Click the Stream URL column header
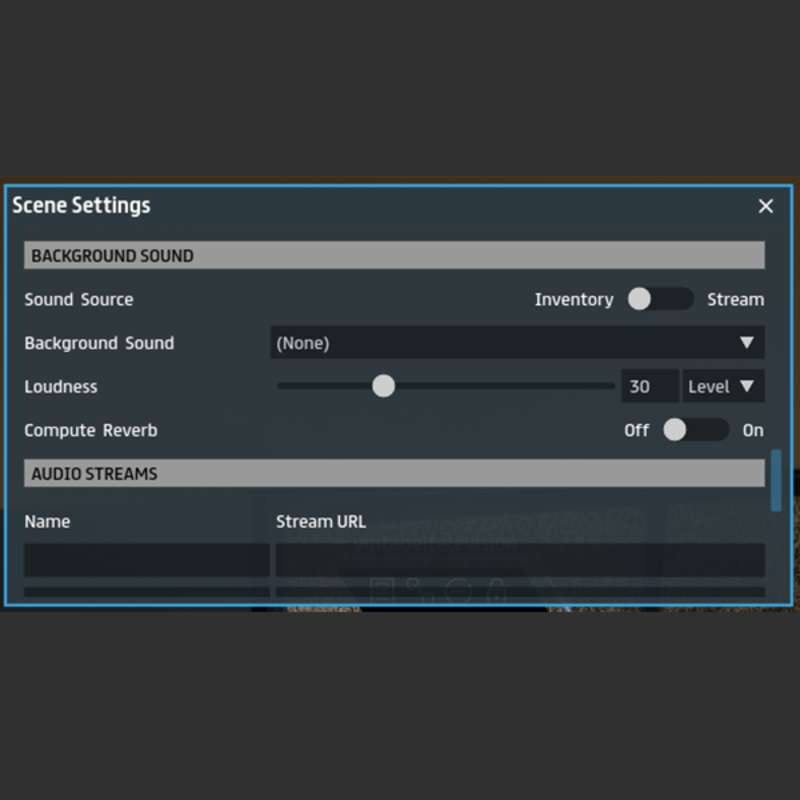 point(320,521)
